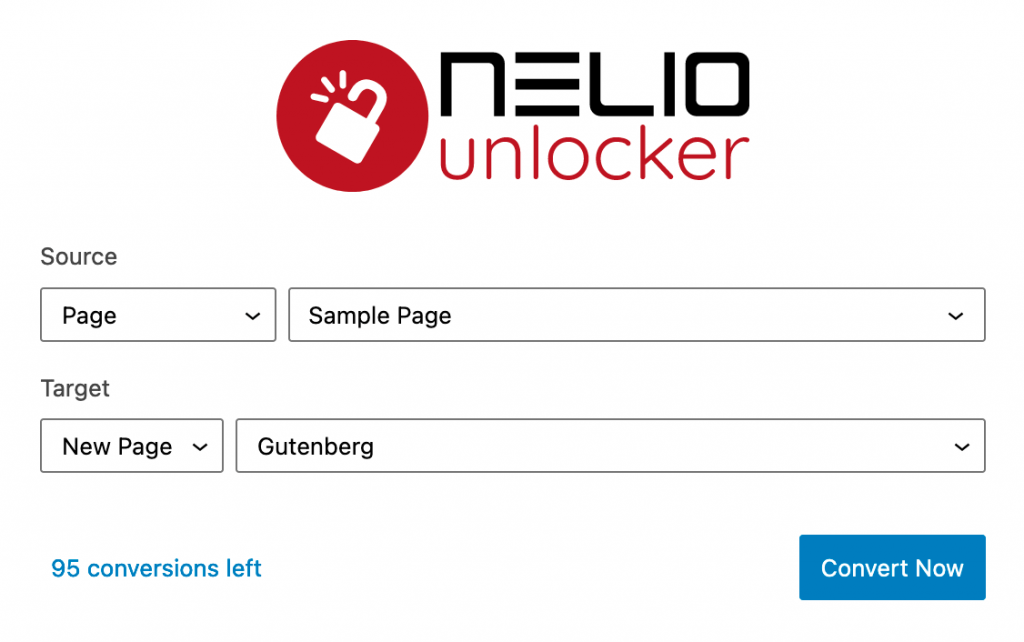Click the Target section label
The image size is (1024, 642).
(75, 389)
